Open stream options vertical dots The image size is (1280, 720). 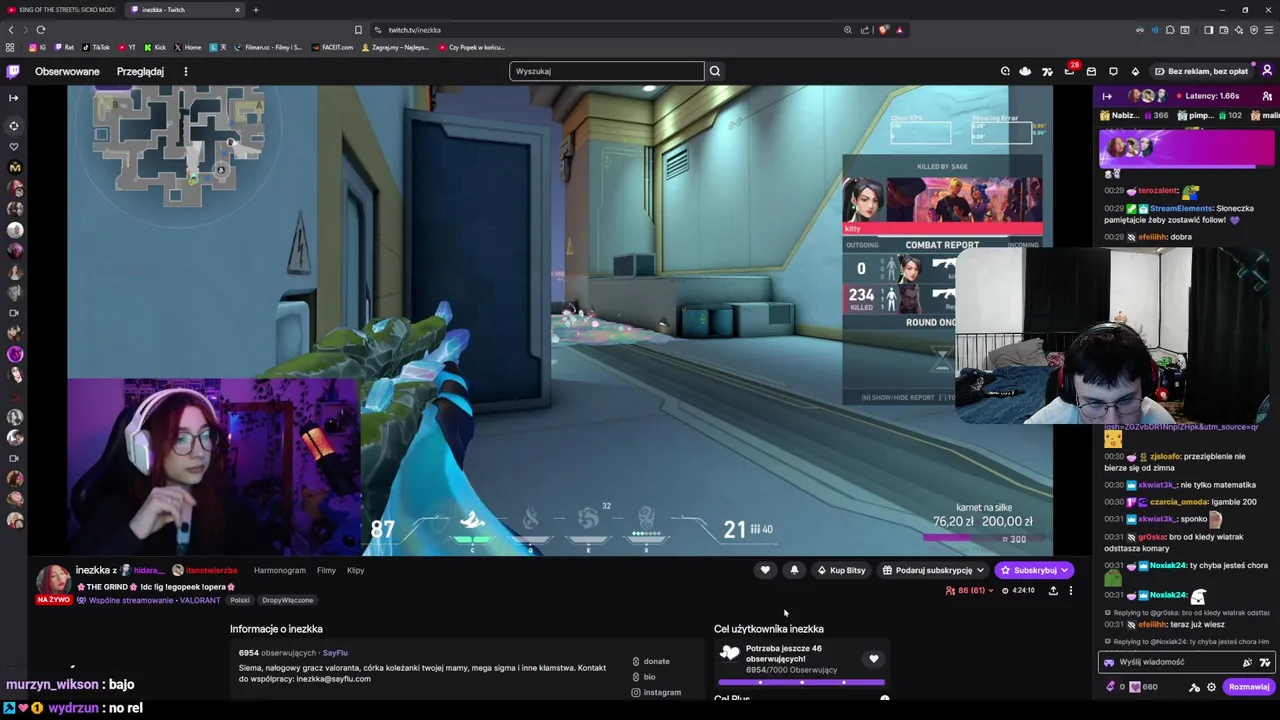(1070, 590)
